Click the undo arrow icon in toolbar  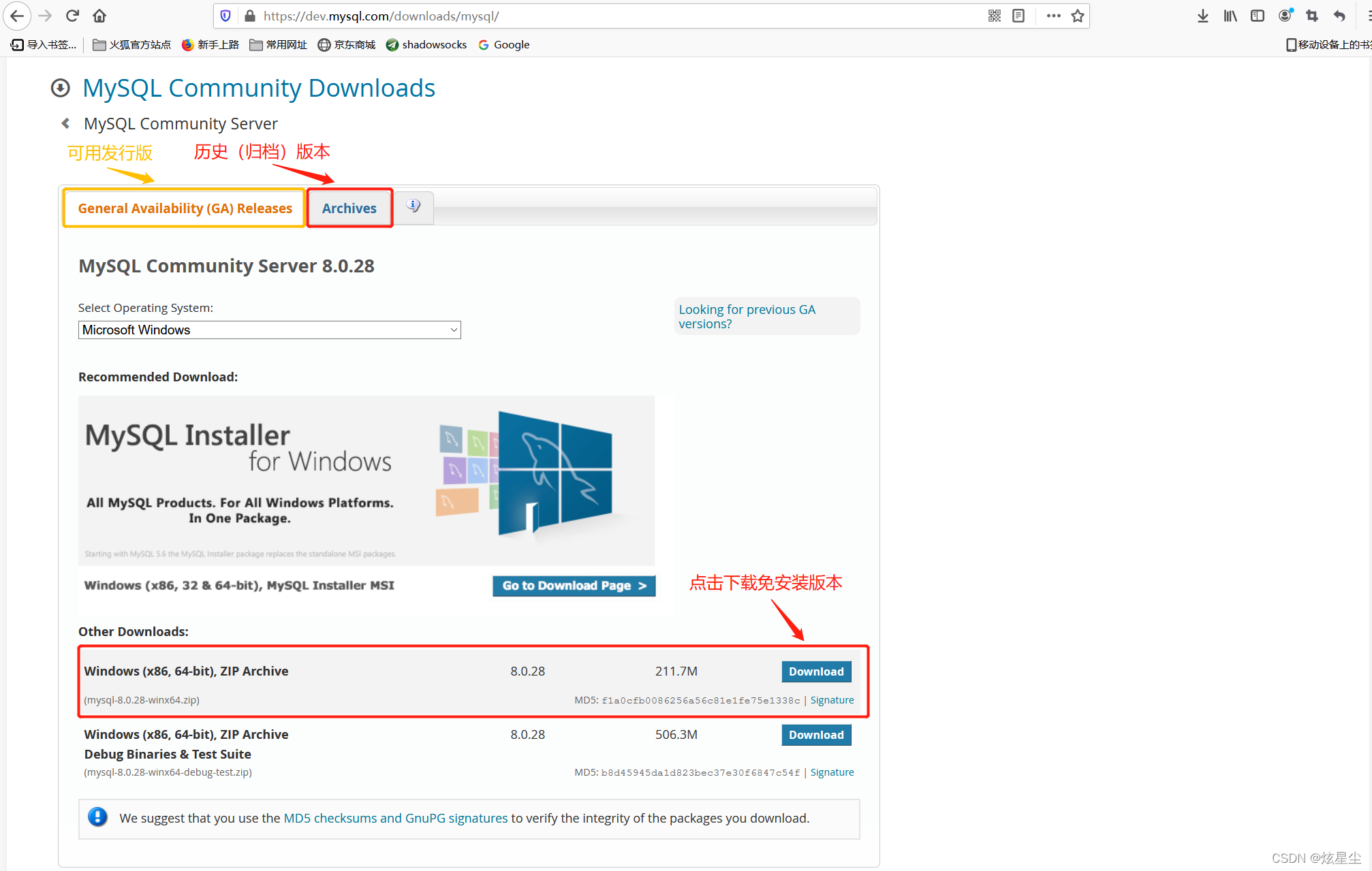click(x=1339, y=16)
